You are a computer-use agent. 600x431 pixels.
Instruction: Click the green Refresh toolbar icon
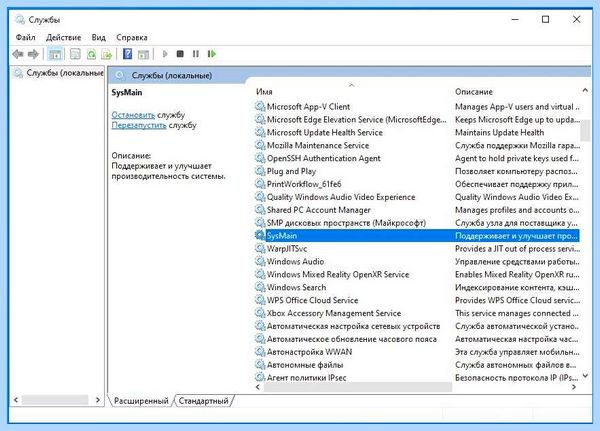(91, 54)
